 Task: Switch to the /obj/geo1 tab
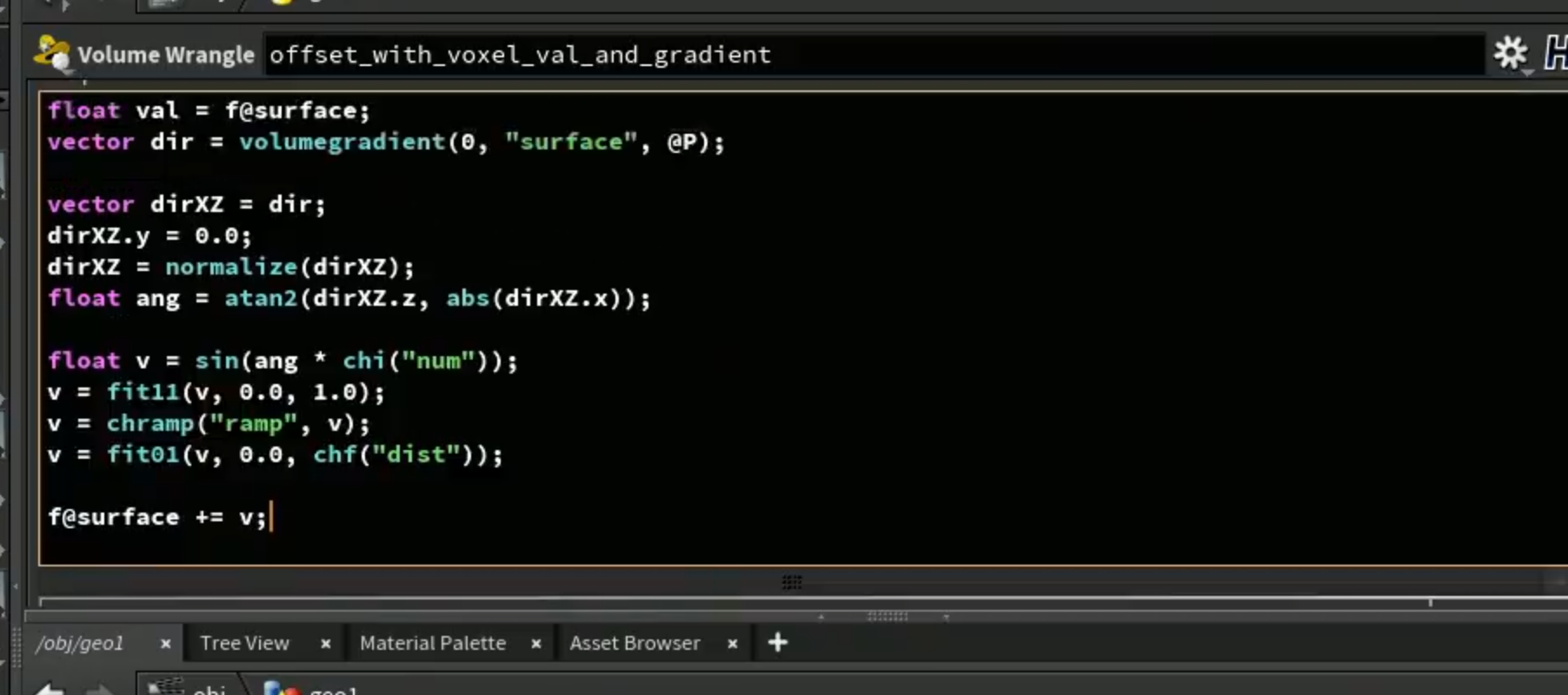(x=80, y=644)
